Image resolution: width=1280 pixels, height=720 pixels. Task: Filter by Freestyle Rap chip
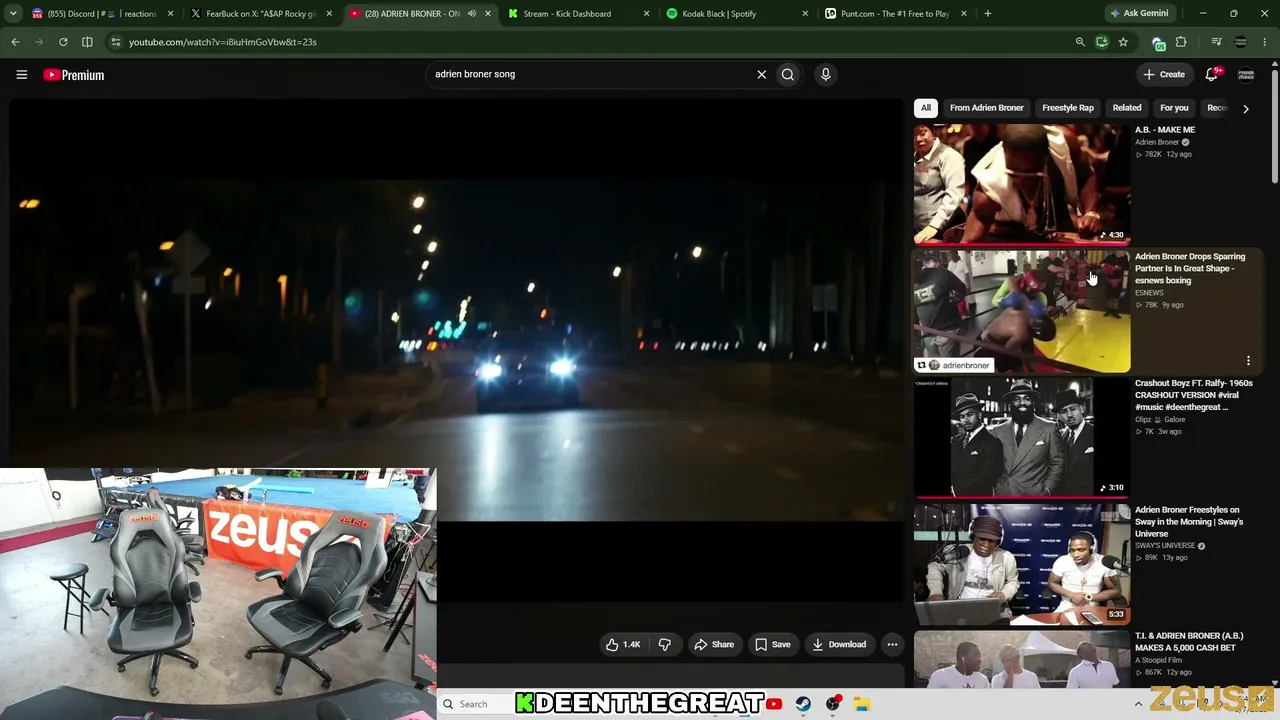coord(1068,108)
